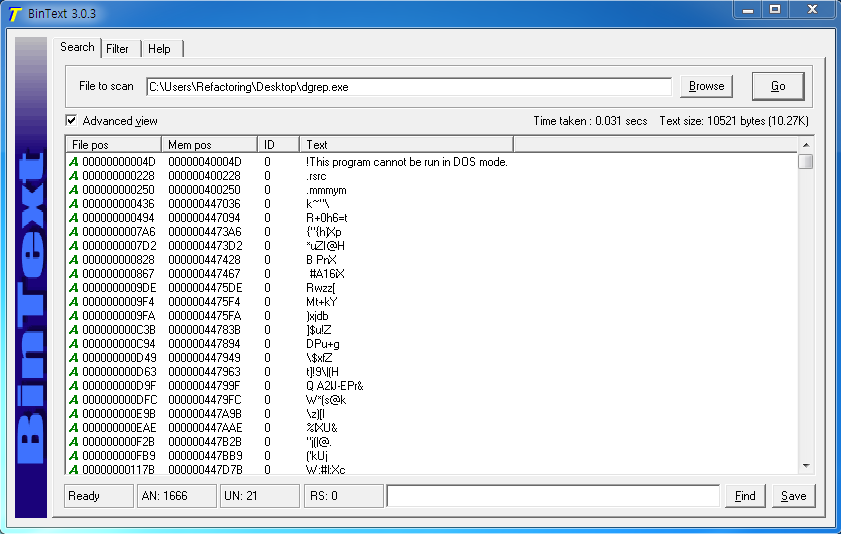This screenshot has width=841, height=534.
Task: Click the RS: 0 status panel
Action: coord(344,496)
